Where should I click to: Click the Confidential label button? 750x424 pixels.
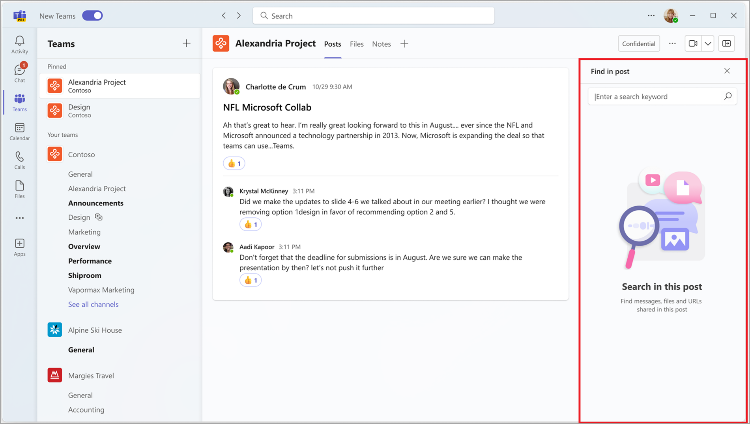point(639,44)
